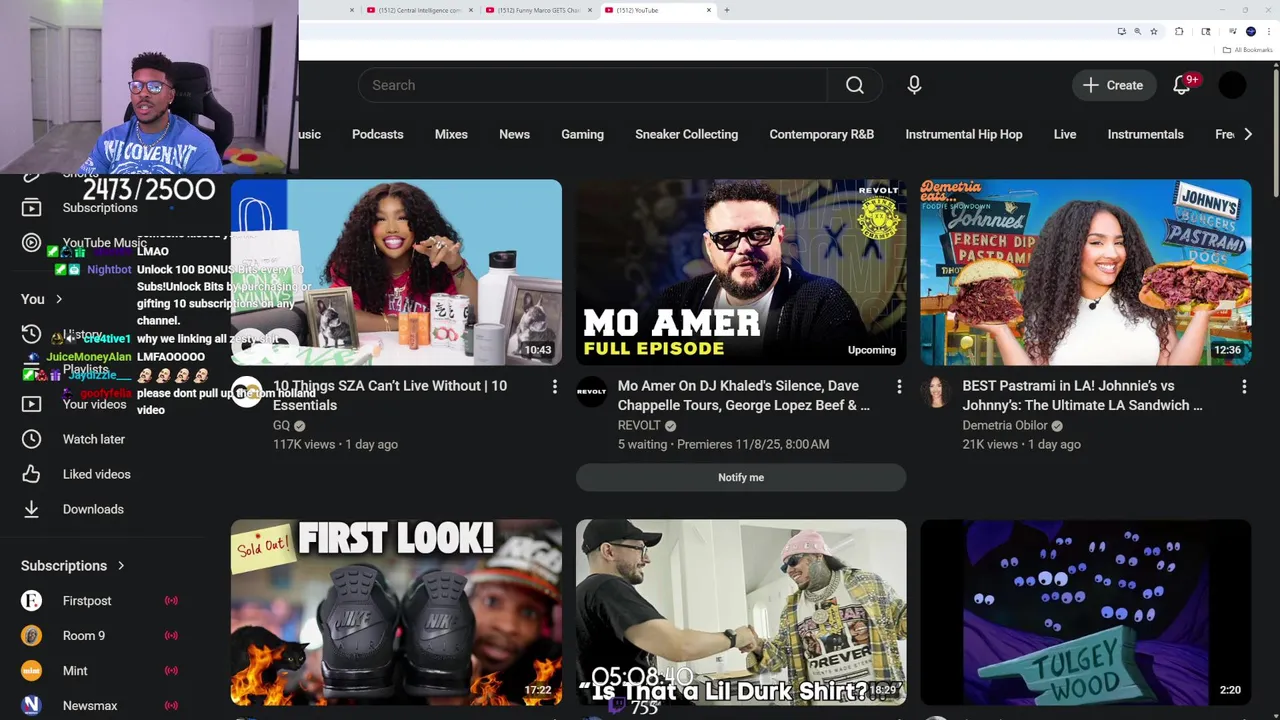Switch to the Central Intelligence browser tab
This screenshot has height=720, width=1280.
pos(418,10)
